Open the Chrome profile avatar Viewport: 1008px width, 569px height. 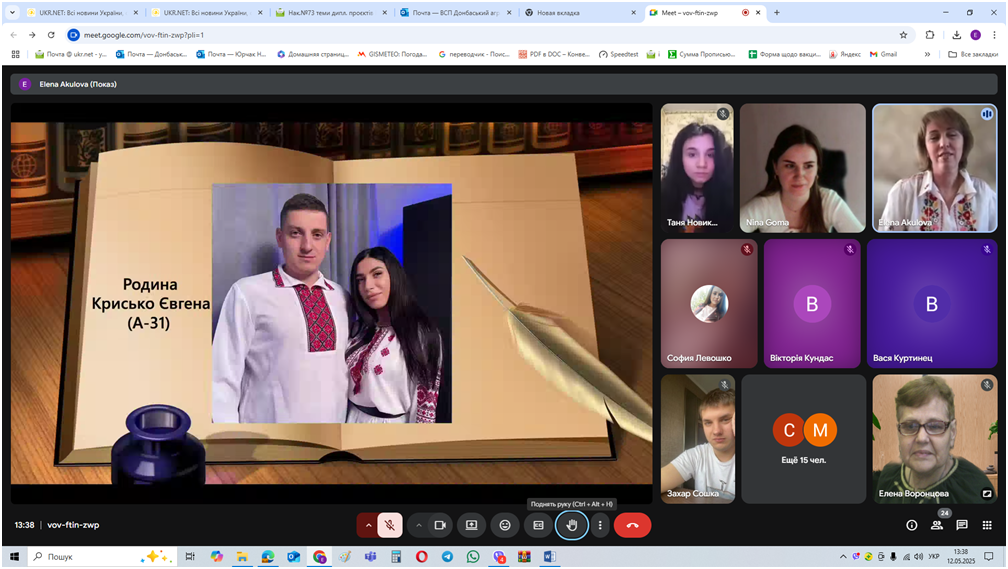975,35
